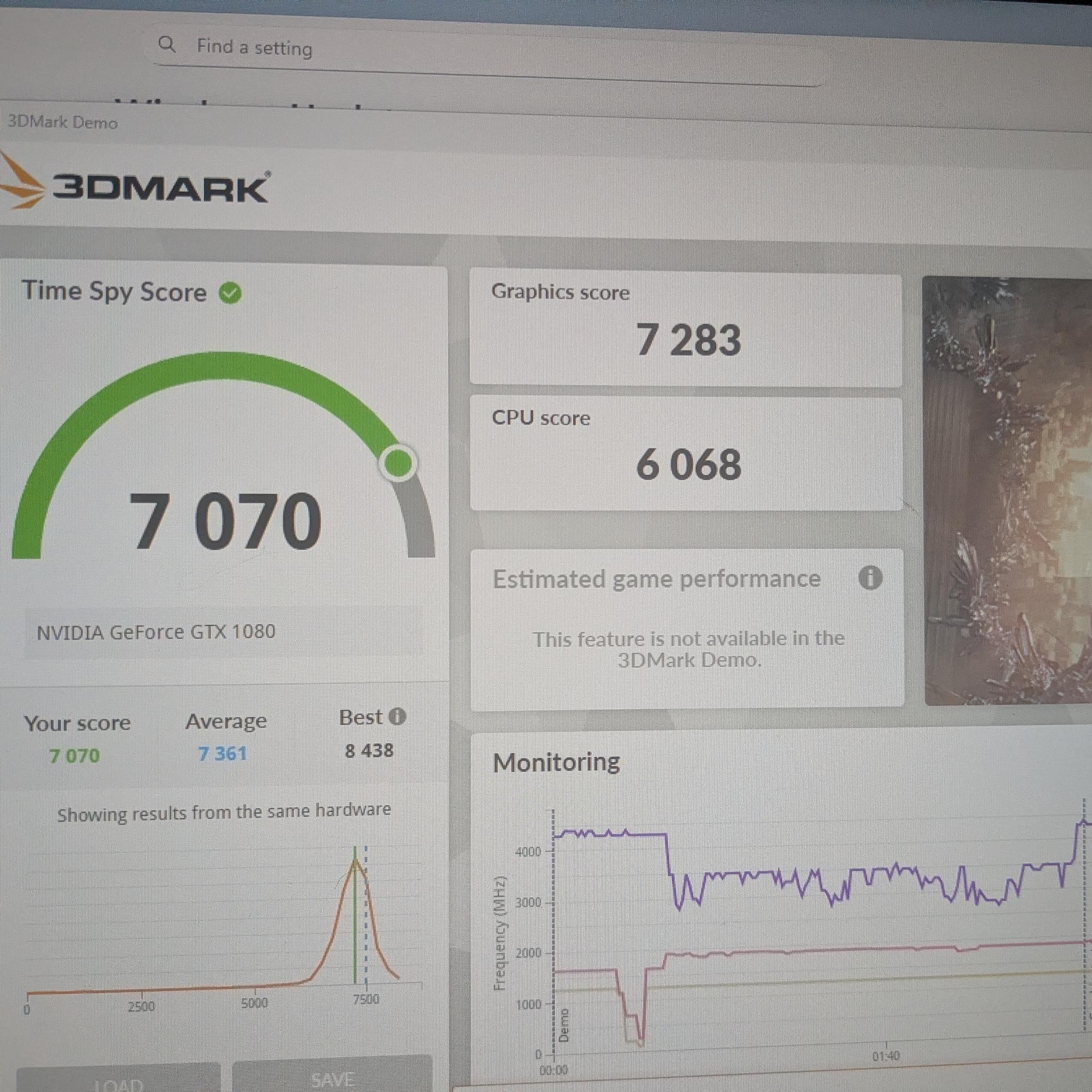1092x1092 pixels.
Task: Click the search magnifier icon in Settings
Action: tap(167, 44)
